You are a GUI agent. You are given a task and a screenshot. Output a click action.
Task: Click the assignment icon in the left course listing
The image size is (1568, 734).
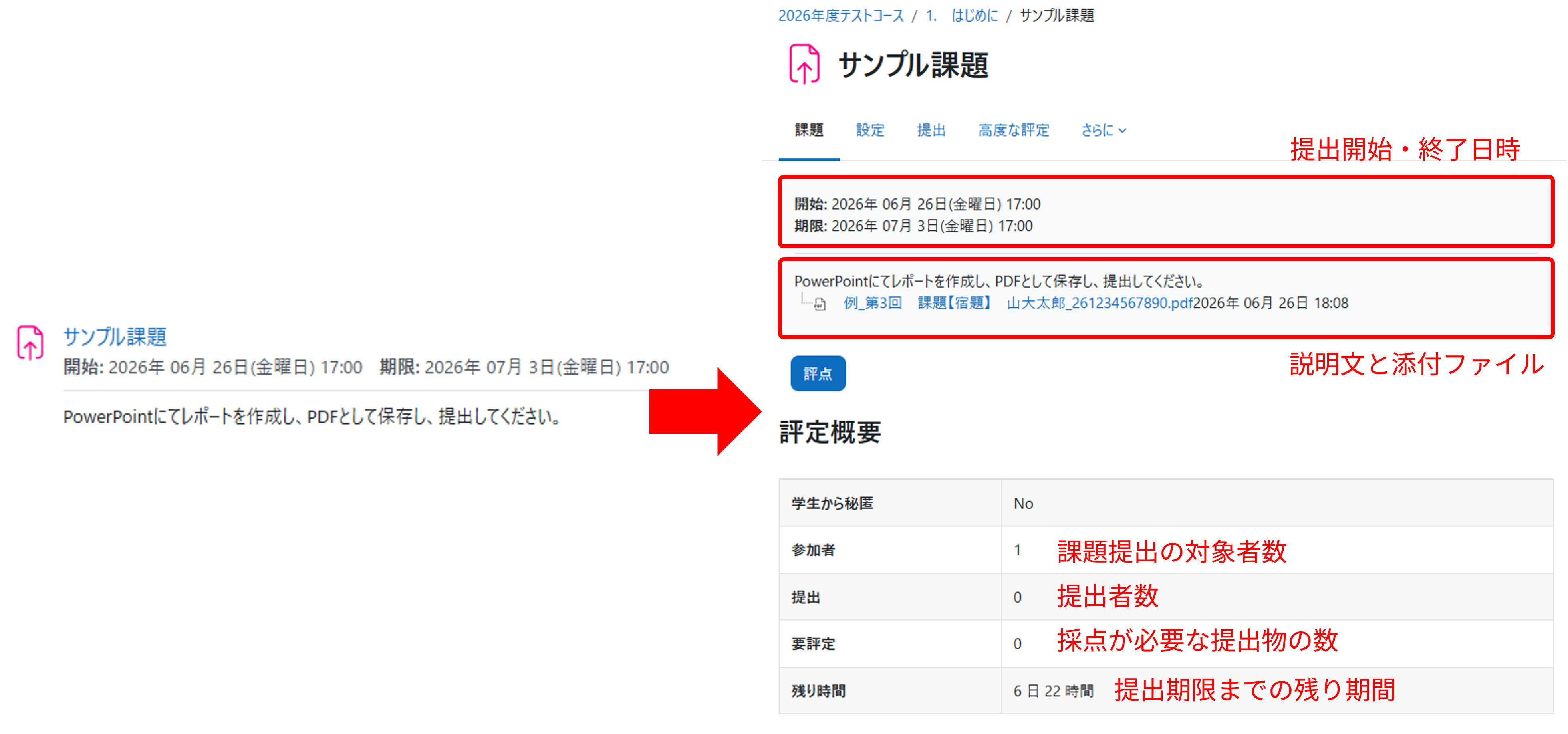pyautogui.click(x=30, y=343)
